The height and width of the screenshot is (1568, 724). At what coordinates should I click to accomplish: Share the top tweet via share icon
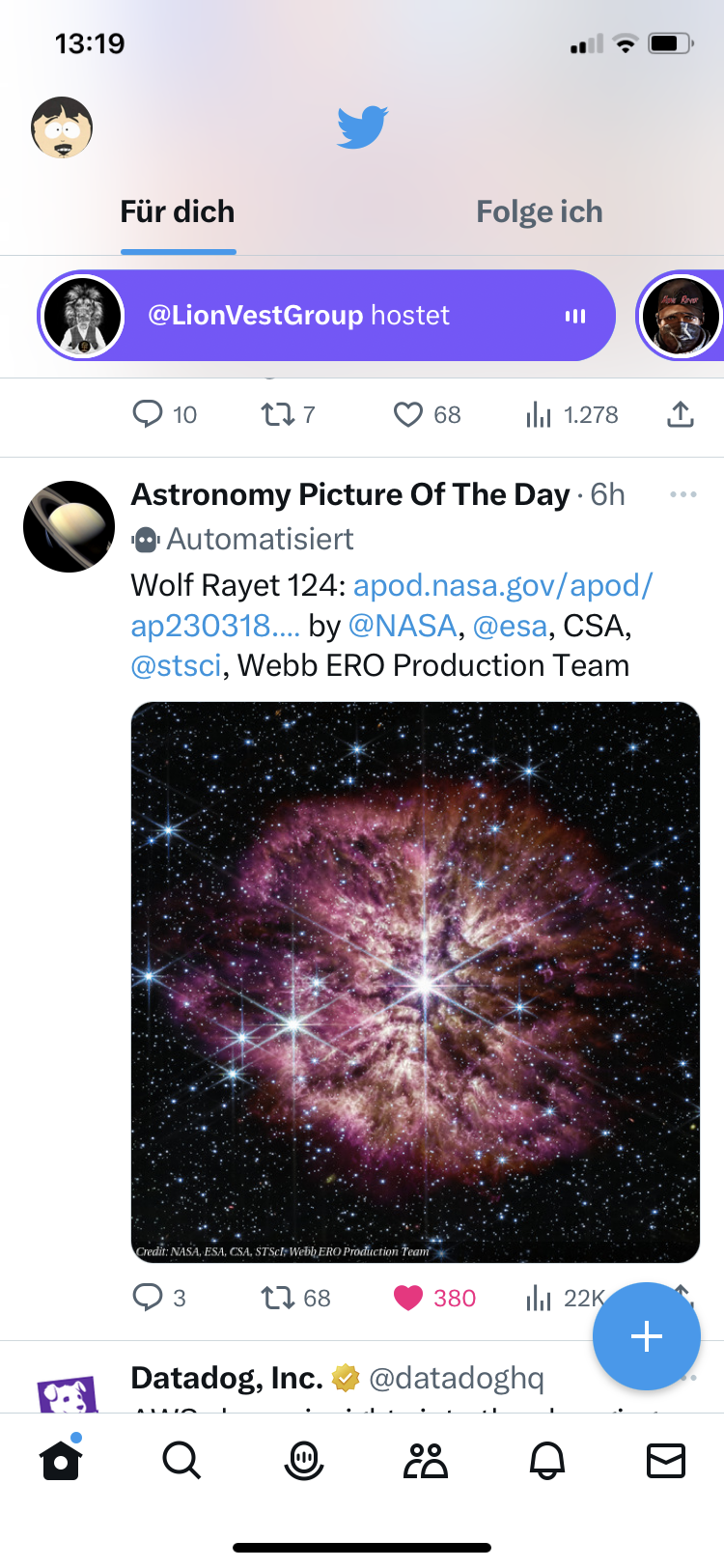(681, 415)
